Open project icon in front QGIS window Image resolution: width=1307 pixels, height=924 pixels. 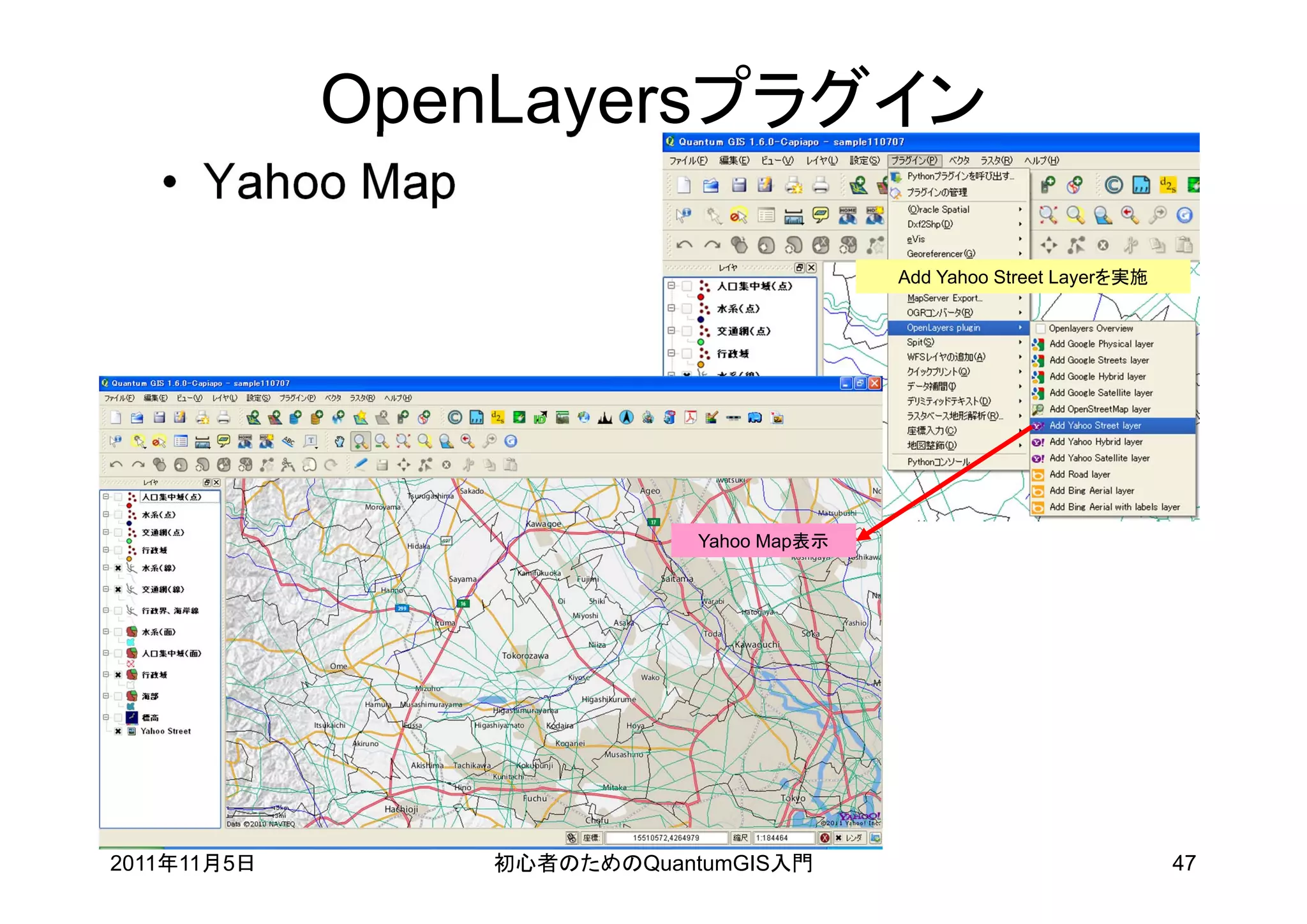[137, 418]
